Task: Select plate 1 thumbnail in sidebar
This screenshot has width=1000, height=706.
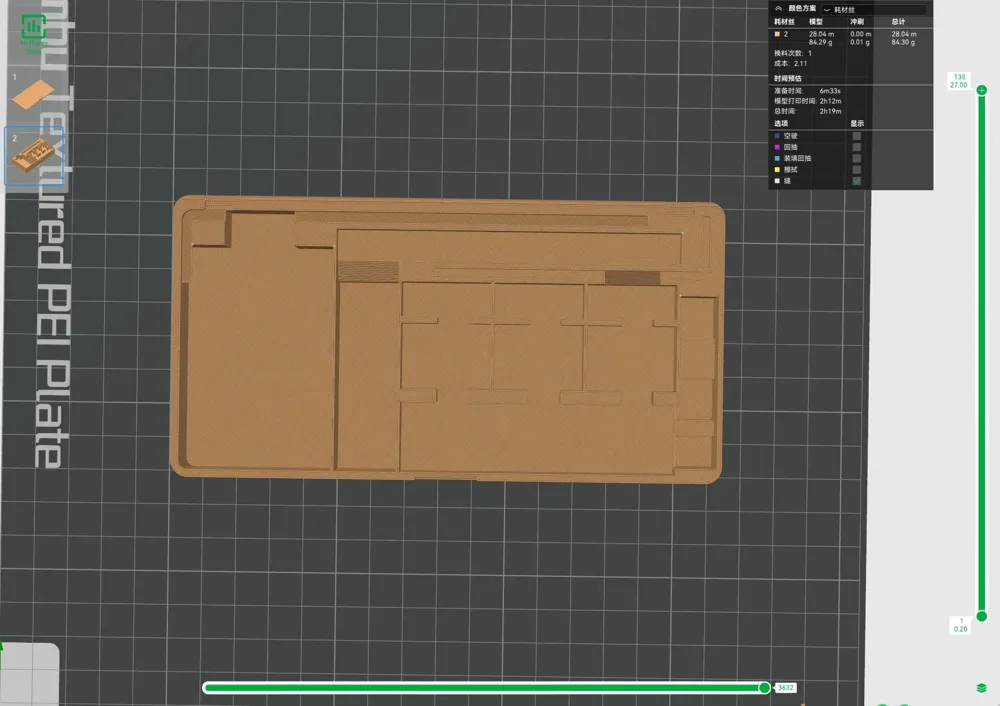Action: (x=35, y=95)
